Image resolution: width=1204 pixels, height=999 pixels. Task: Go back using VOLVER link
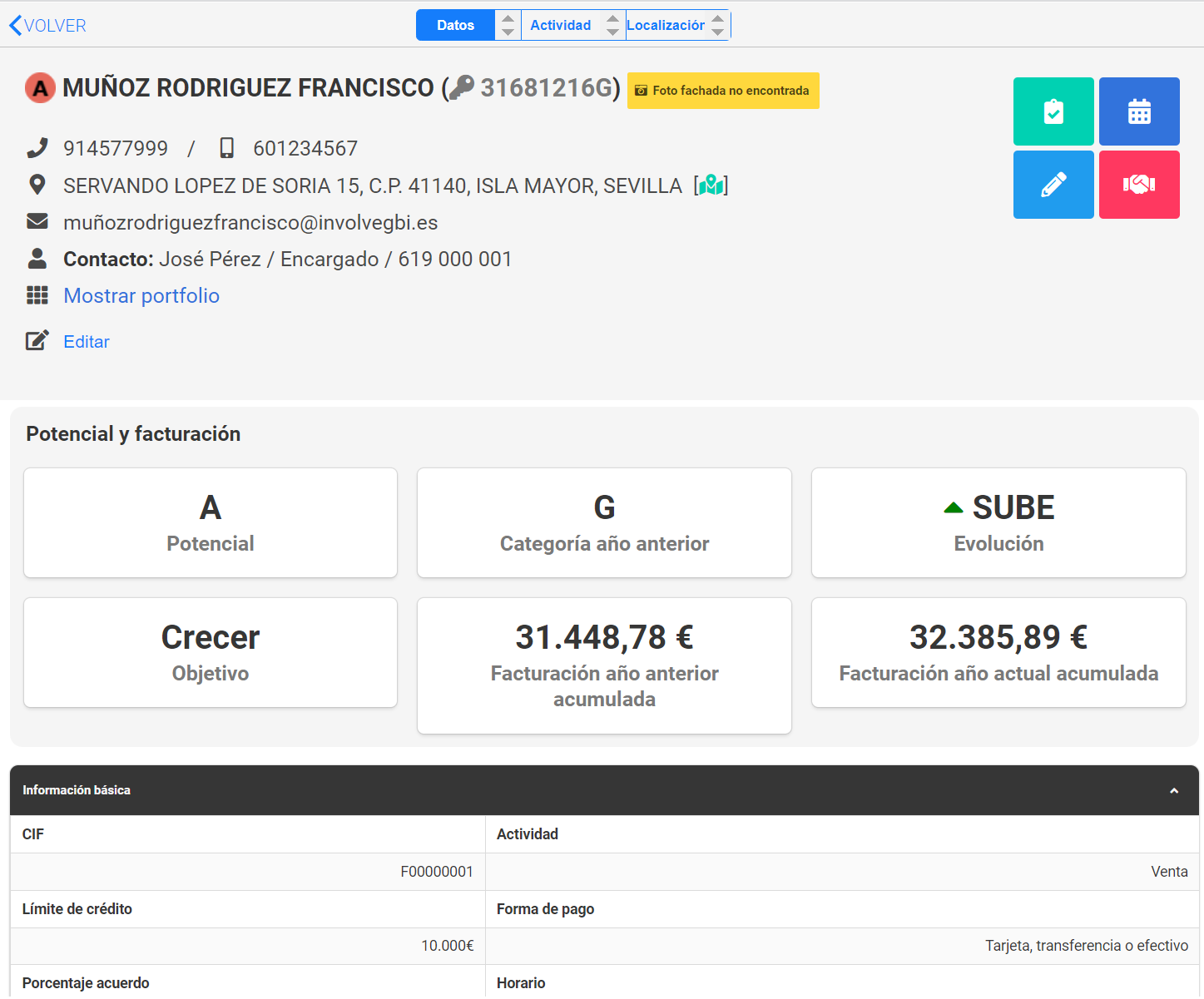pos(47,26)
